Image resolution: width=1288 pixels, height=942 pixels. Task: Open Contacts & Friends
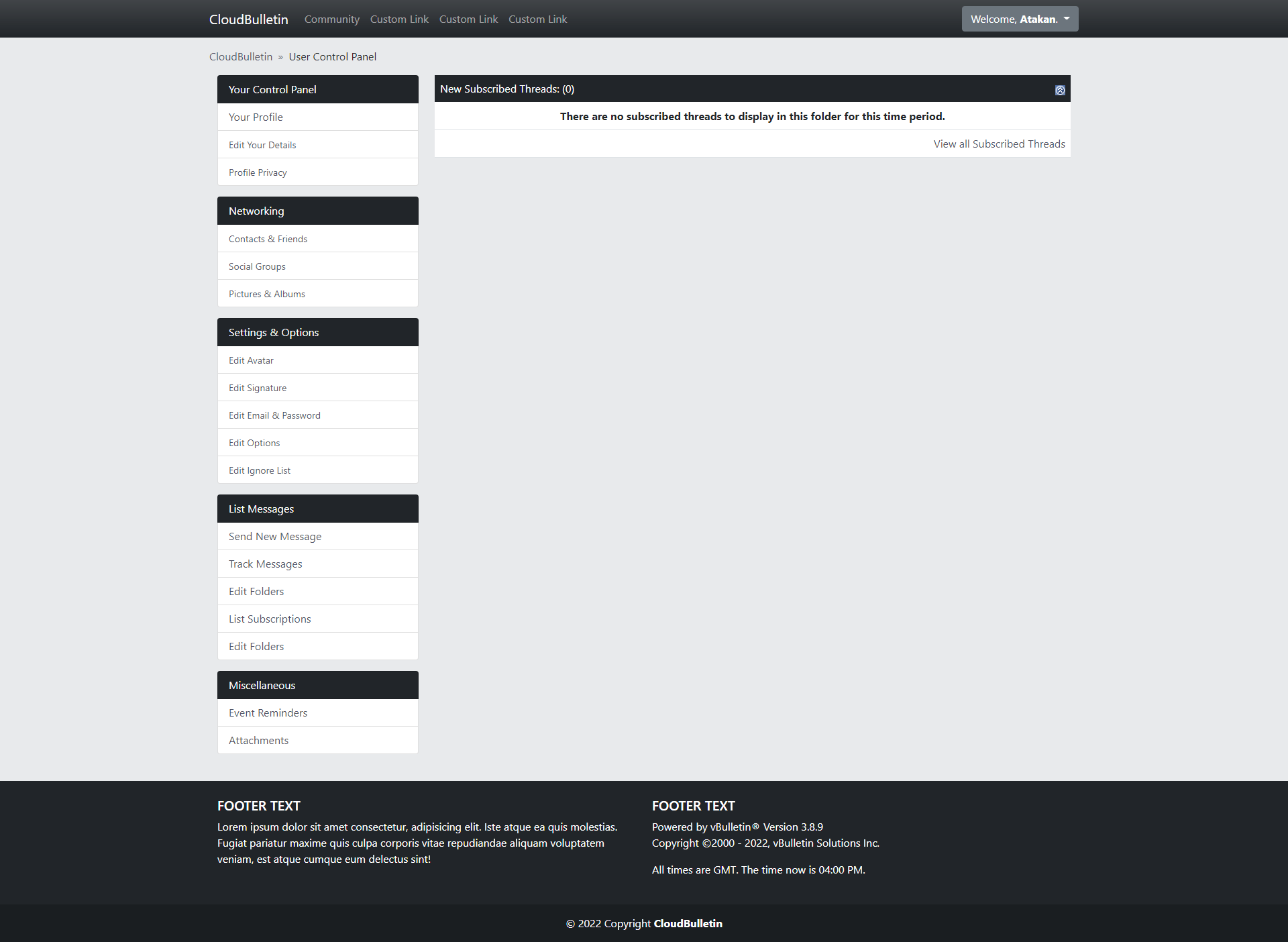pos(268,239)
